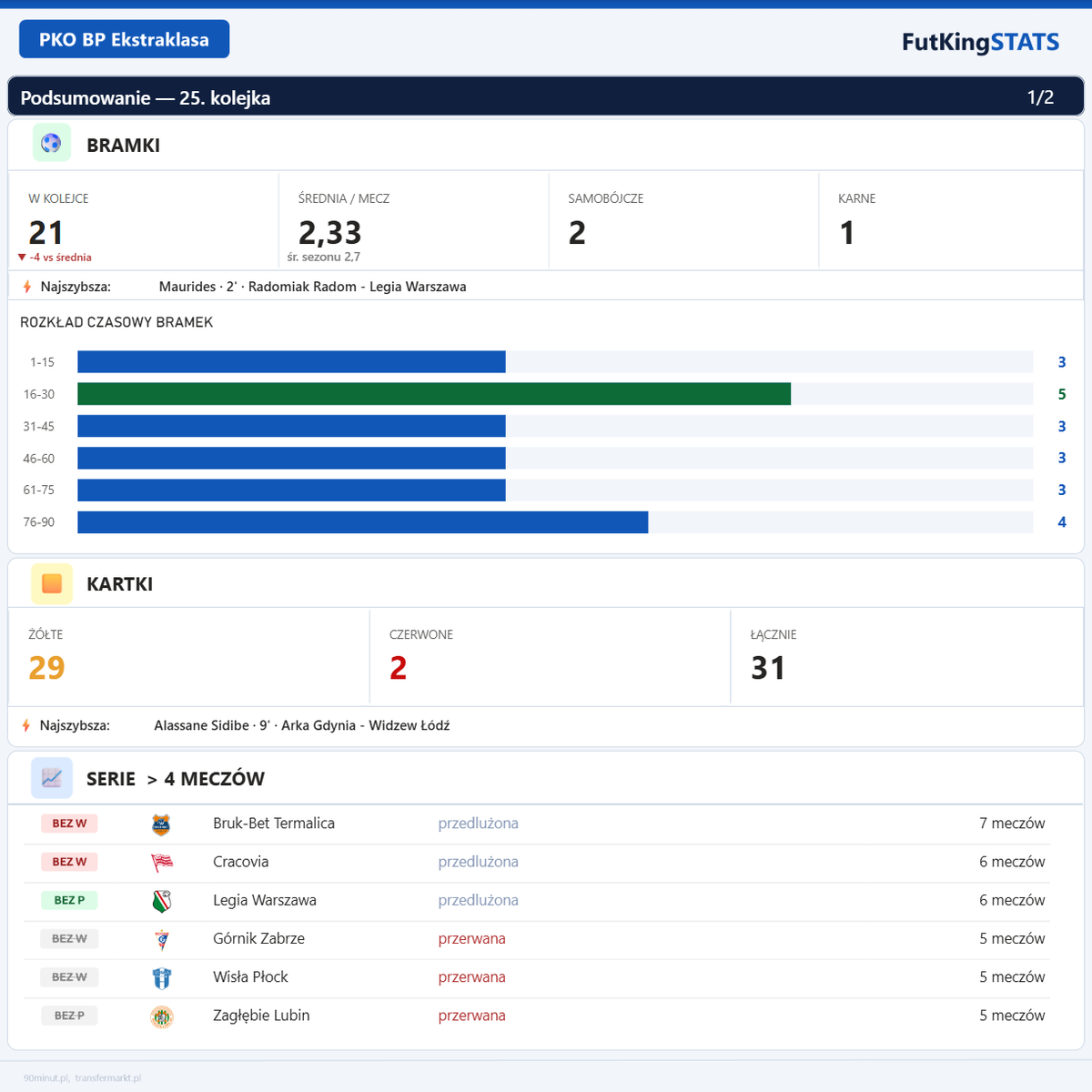Click the green 16-30 goals bar
This screenshot has height=1092, width=1092.
point(434,394)
